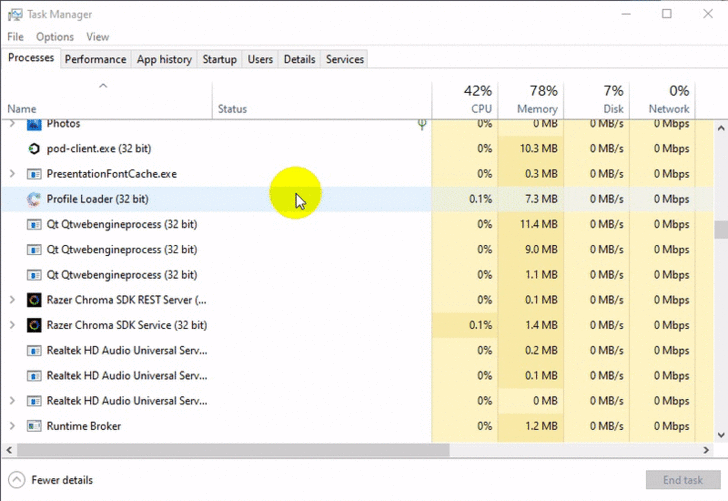Click the Runtime Broker process icon
Viewport: 728px width, 501px height.
pos(34,426)
